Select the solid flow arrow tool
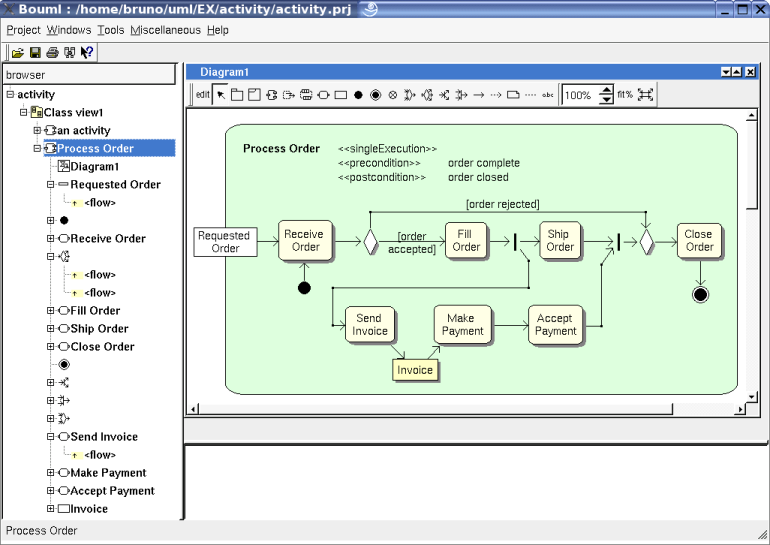 479,95
